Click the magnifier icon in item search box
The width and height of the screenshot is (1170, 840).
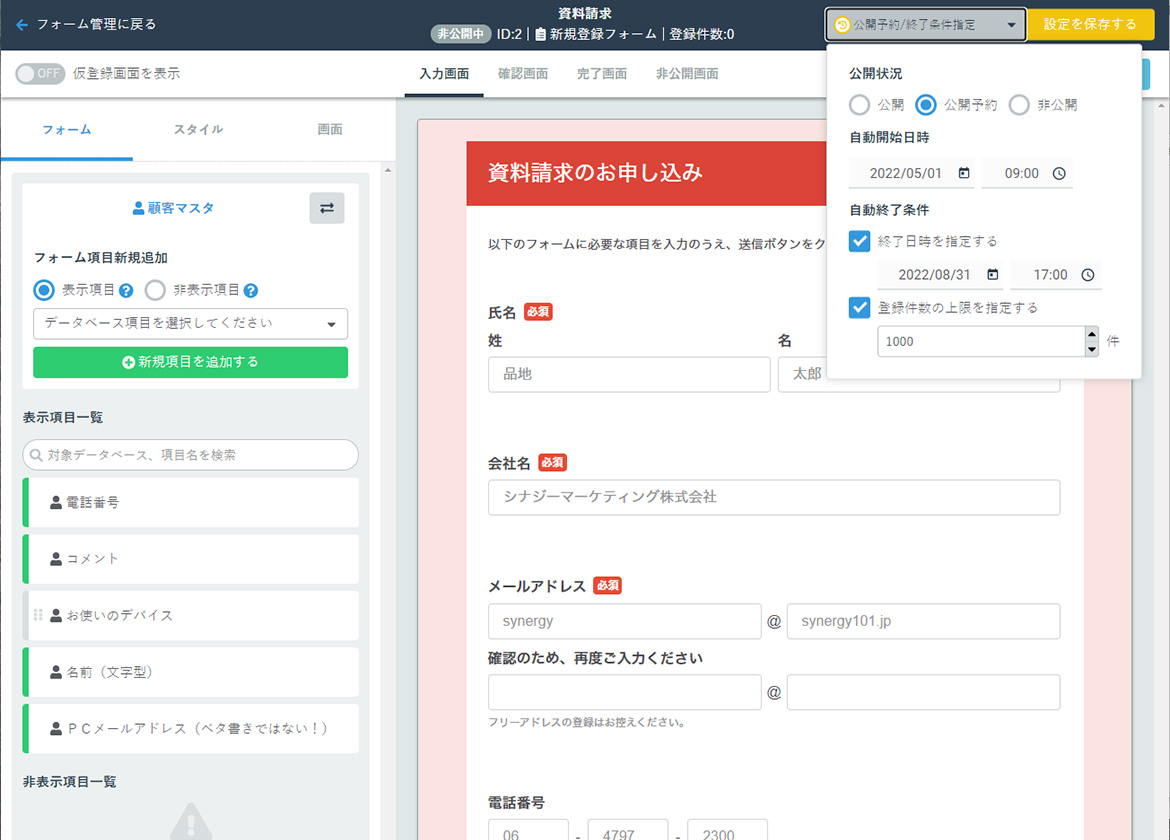pos(36,455)
